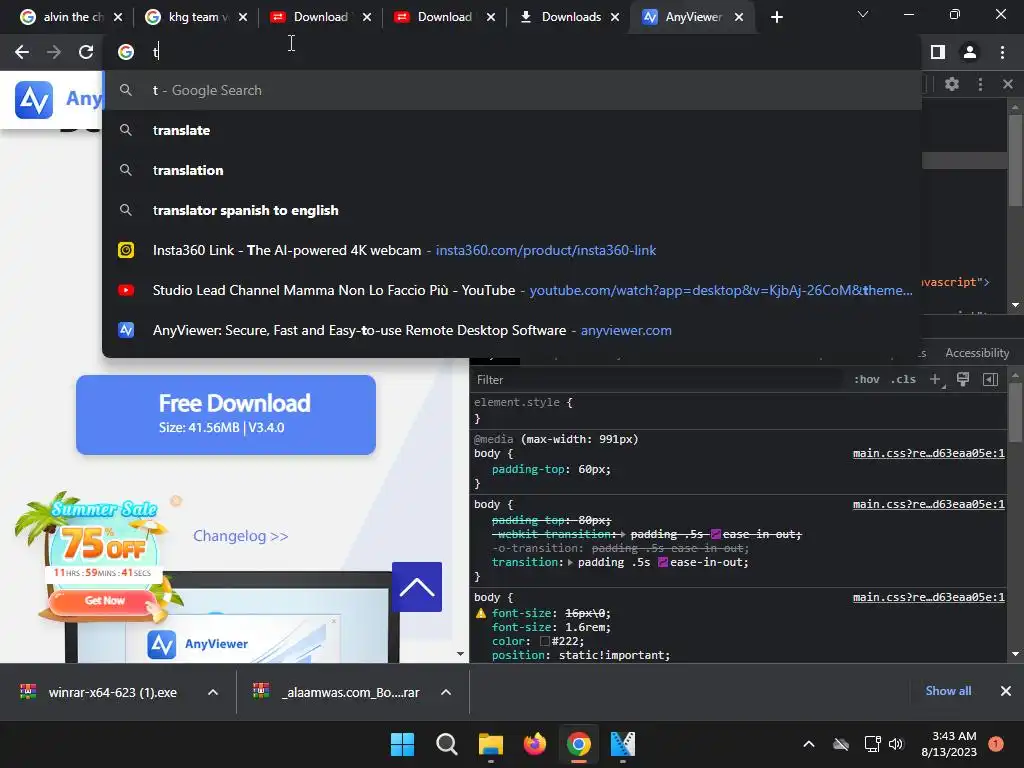The width and height of the screenshot is (1024, 768).
Task: Show hidden system tray icons
Action: point(808,744)
